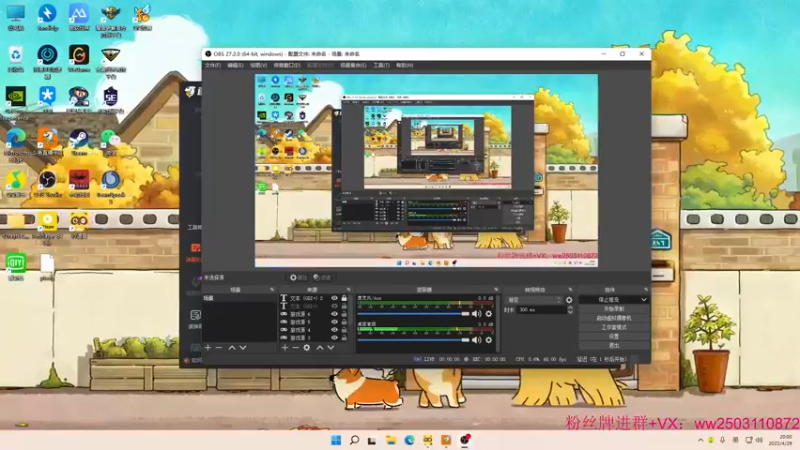Pop out the Audio Mixer dock panel
This screenshot has height=450, width=800.
pos(495,290)
